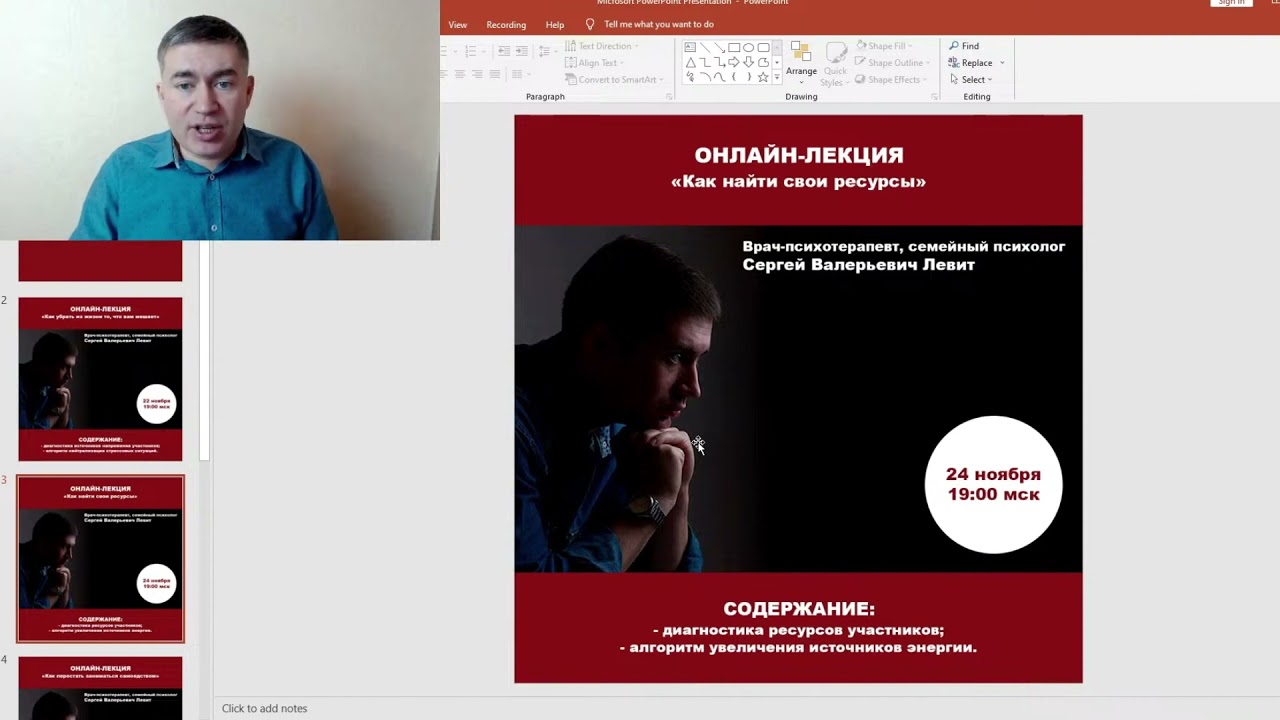Image resolution: width=1280 pixels, height=720 pixels.
Task: Open the Shape Effects dropdown
Action: tap(891, 79)
